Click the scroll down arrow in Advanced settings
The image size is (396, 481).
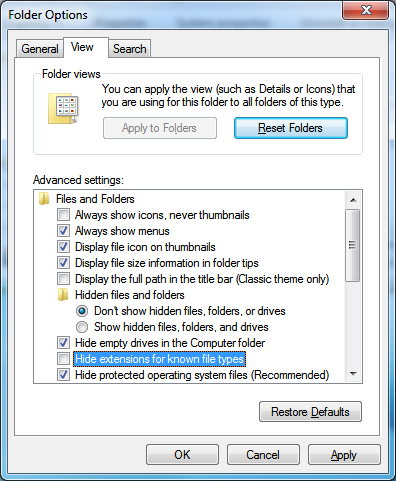coord(353,374)
